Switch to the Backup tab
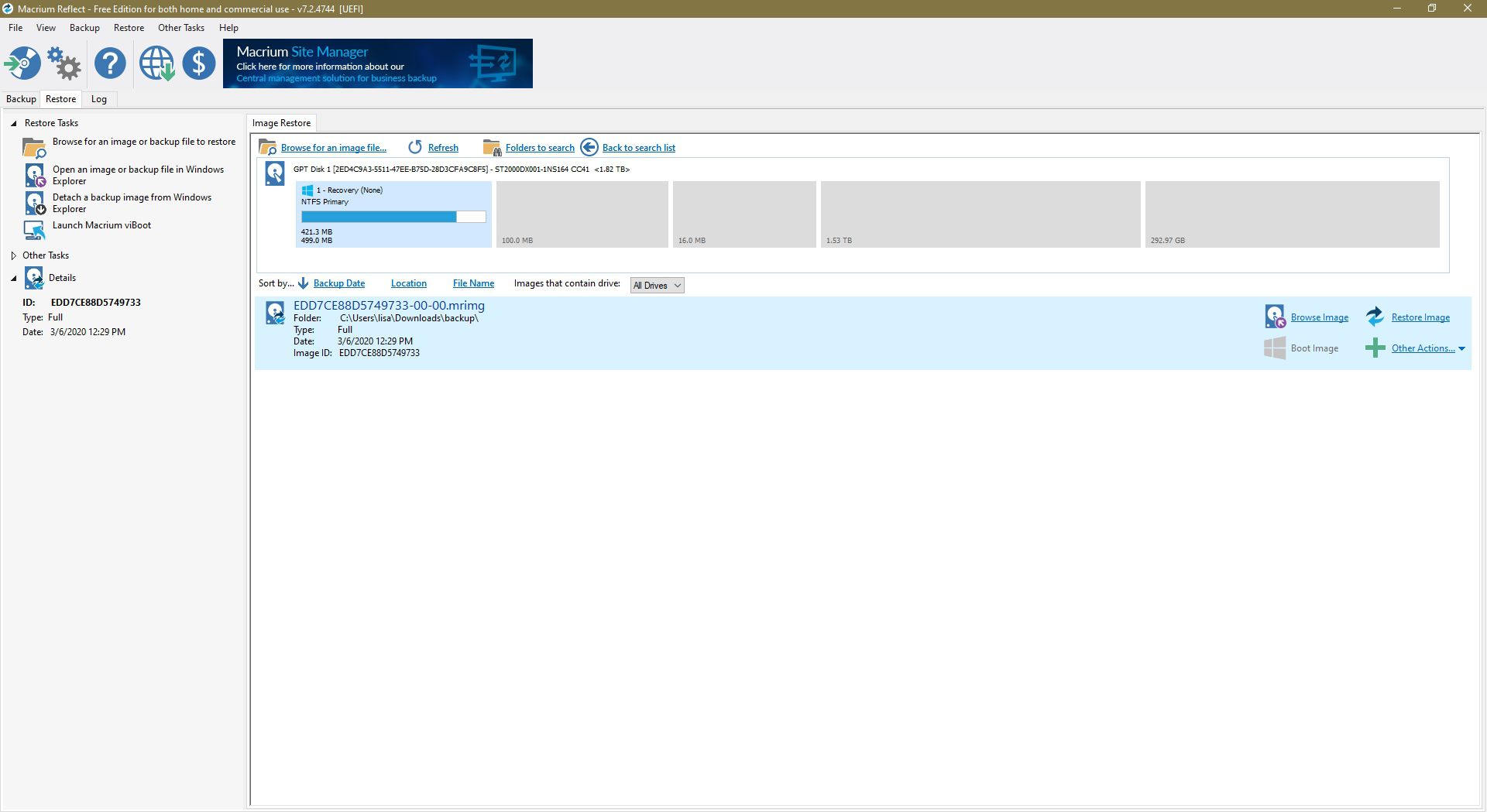 pyautogui.click(x=21, y=99)
